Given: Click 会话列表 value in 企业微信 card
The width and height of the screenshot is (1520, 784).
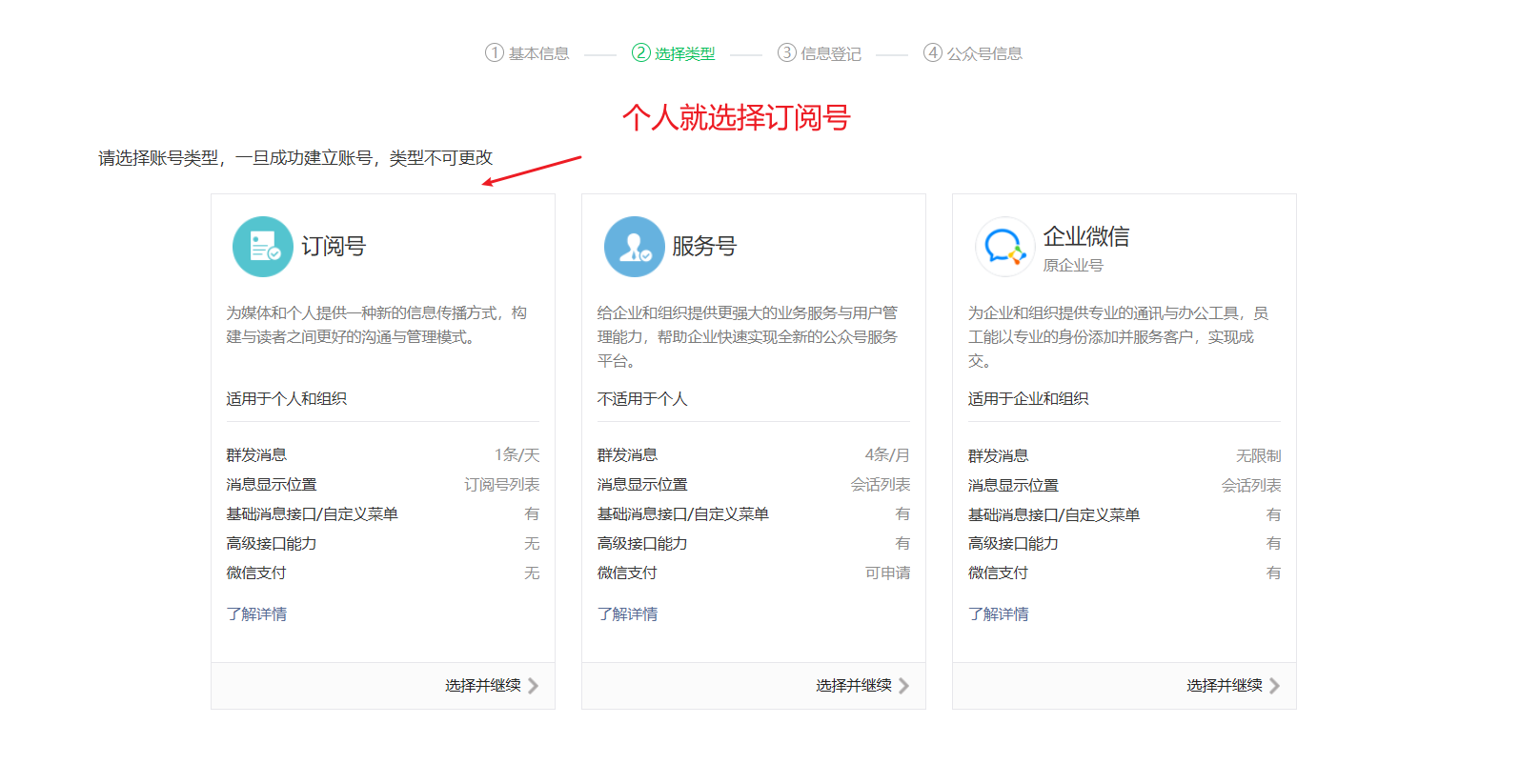Looking at the screenshot, I should click(x=1251, y=486).
